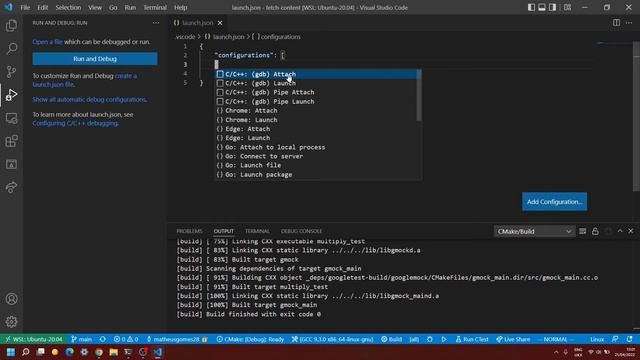The height and width of the screenshot is (360, 640).
Task: Toggle primary sidebar layout icon
Action: [531, 7]
